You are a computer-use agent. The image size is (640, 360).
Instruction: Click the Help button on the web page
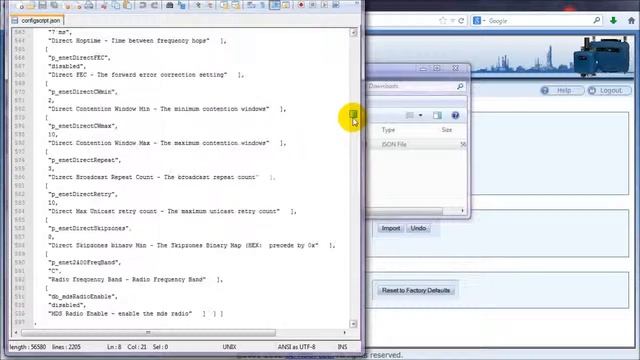click(x=562, y=90)
